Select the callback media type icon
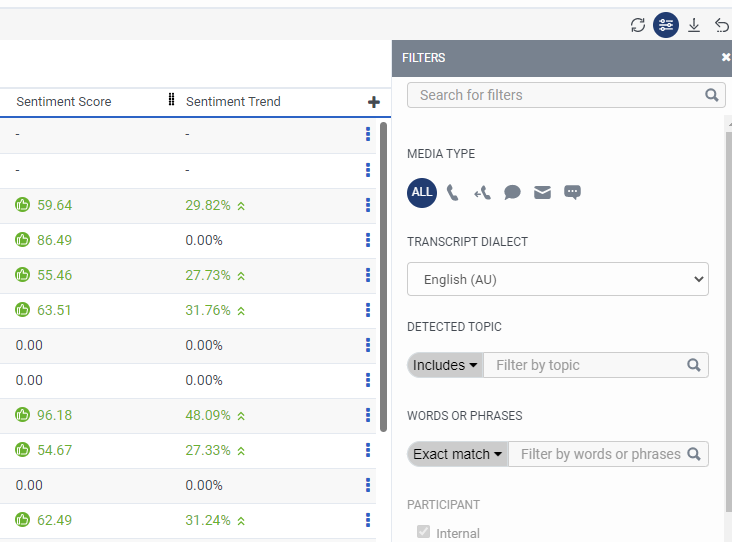 click(x=482, y=192)
